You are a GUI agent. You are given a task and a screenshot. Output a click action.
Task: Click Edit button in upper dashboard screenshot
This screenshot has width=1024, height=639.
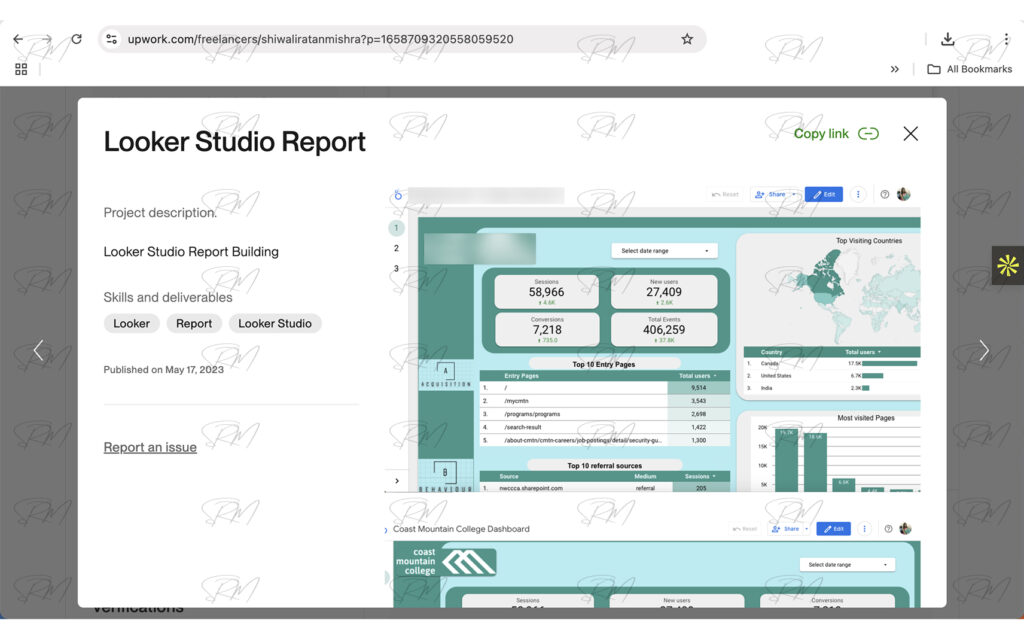(824, 194)
